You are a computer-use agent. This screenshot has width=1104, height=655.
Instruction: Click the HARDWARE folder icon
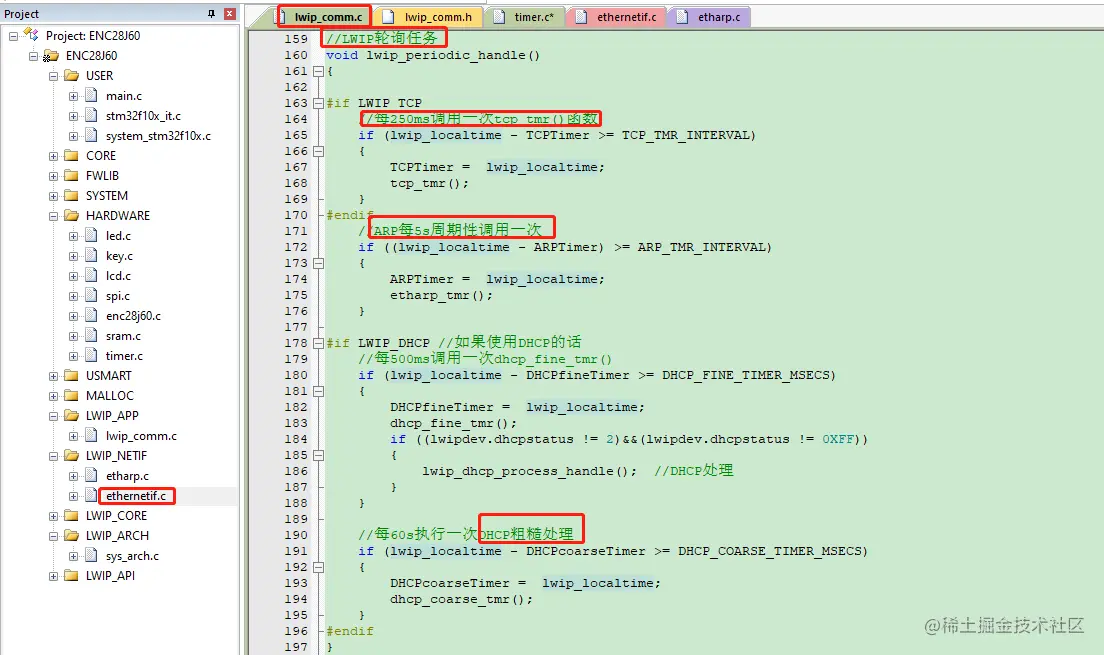[x=71, y=216]
